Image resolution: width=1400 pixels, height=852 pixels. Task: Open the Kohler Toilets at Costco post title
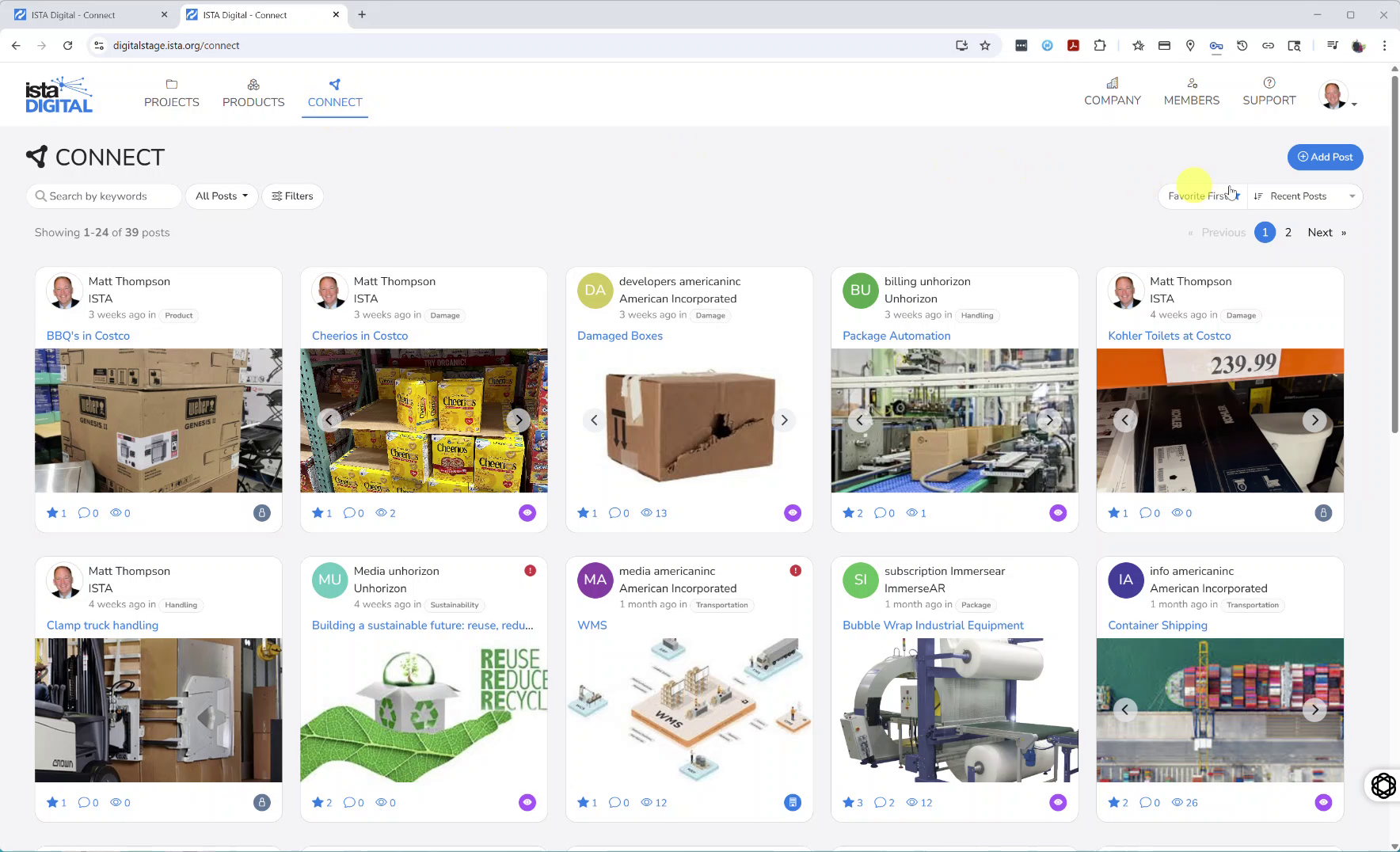tap(1170, 336)
